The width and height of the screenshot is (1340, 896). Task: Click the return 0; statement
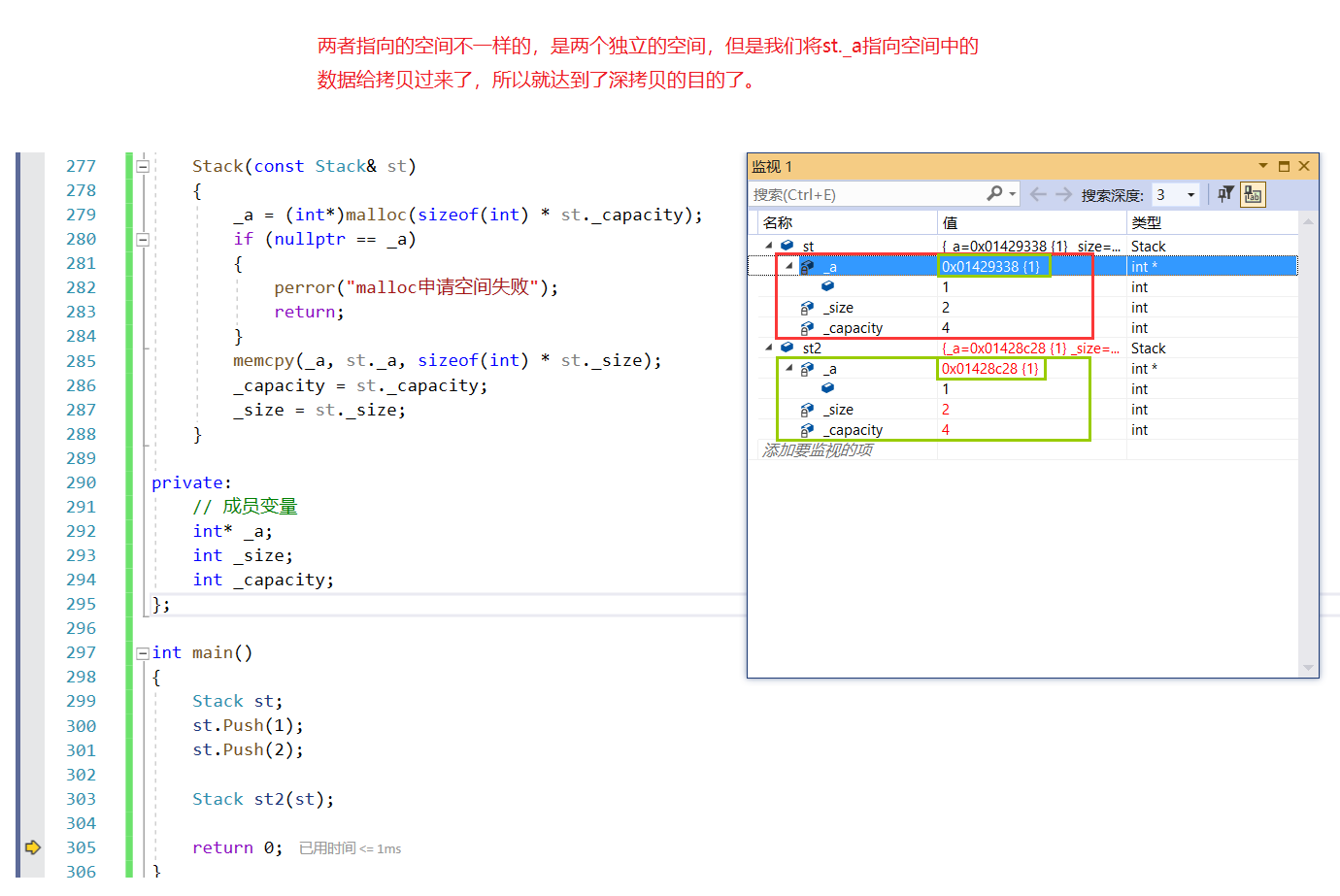tap(237, 847)
